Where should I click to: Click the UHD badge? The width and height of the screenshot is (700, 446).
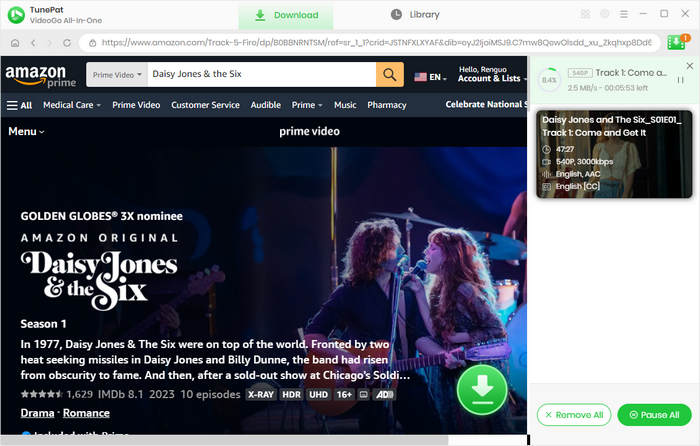click(318, 395)
